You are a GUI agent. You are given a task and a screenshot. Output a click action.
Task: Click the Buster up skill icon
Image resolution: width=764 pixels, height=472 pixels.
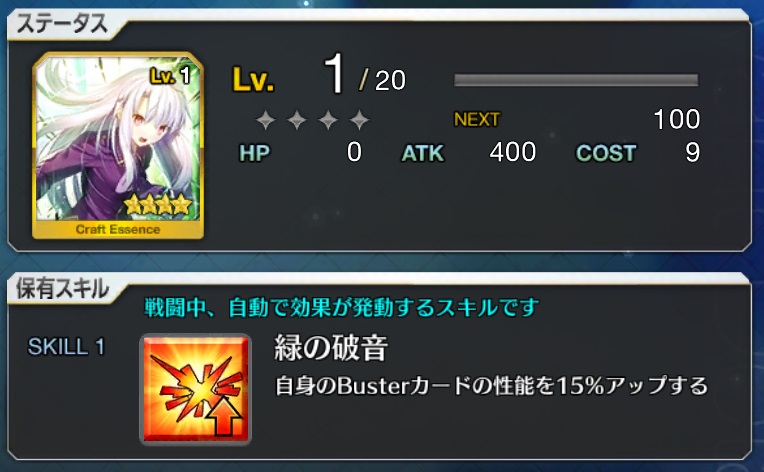(195, 389)
